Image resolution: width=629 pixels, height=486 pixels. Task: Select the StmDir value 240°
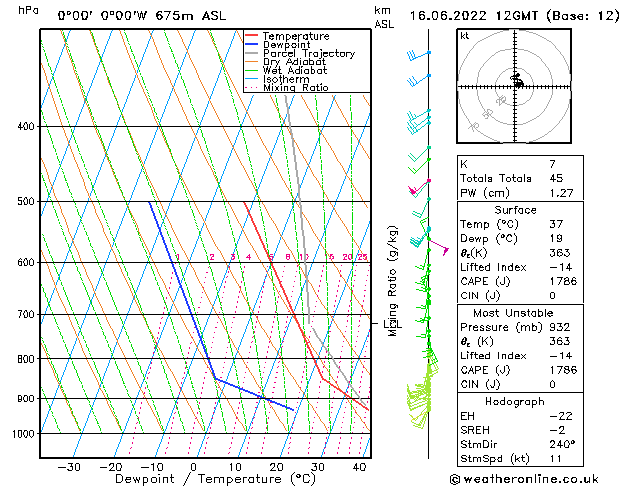click(562, 444)
